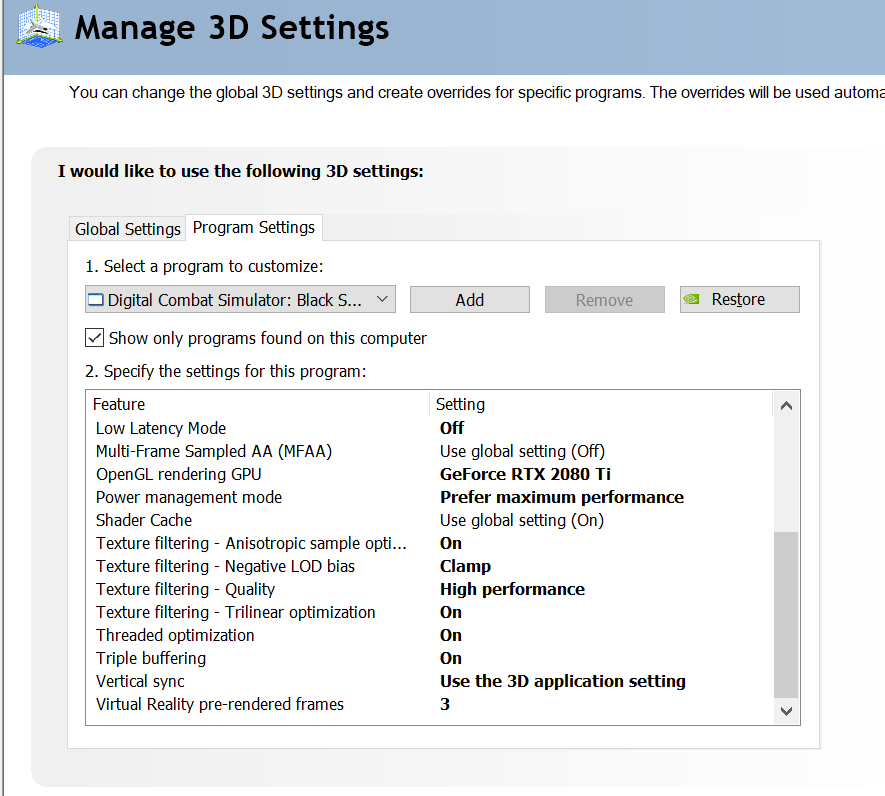Click the value 3 for Virtual Reality pre-rendered frames
This screenshot has height=796, width=885.
click(445, 705)
